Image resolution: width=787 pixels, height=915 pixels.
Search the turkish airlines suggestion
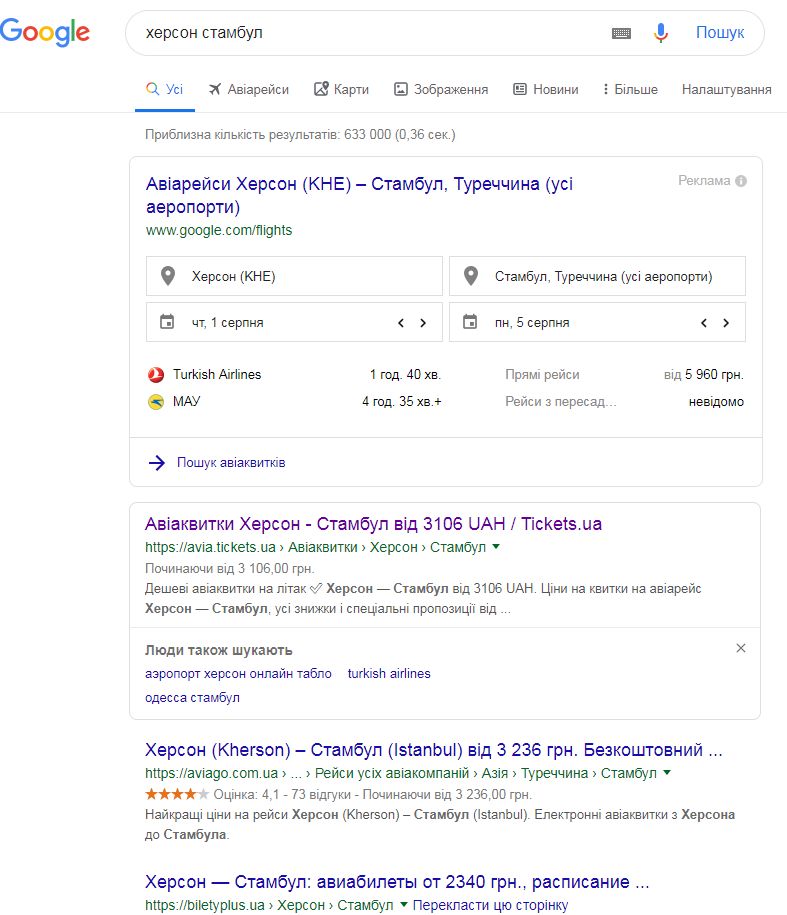click(389, 673)
